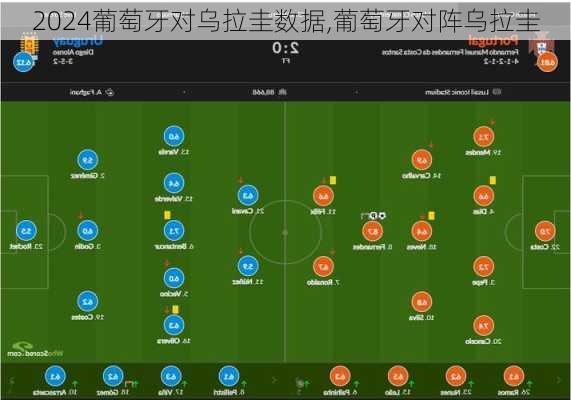Screen dimensions: 571x400
Task: Select goalkeeper Rochet's blue rating circle
Action: click(x=26, y=231)
